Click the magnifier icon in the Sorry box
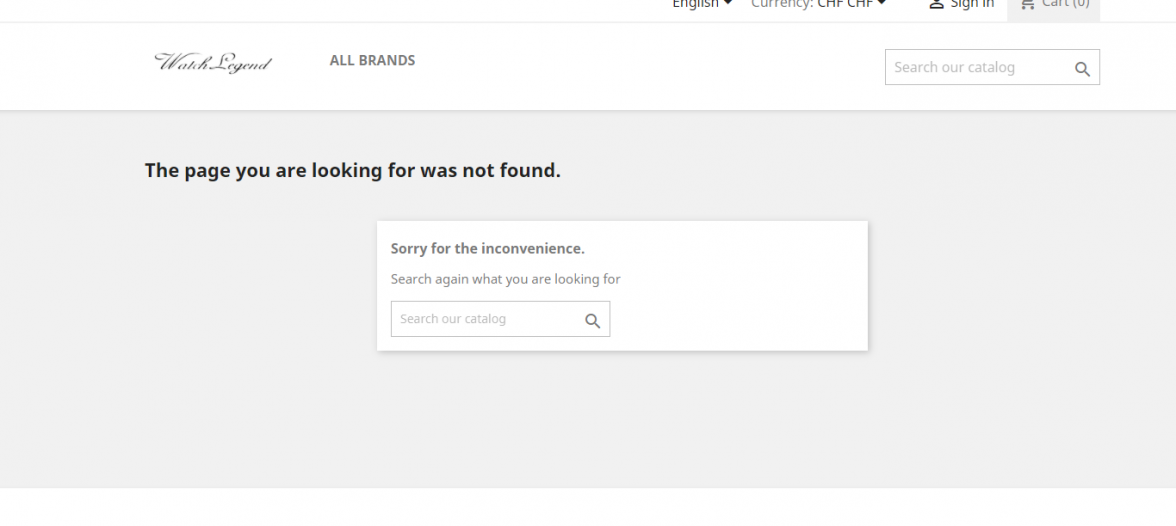1176x526 pixels. [592, 320]
